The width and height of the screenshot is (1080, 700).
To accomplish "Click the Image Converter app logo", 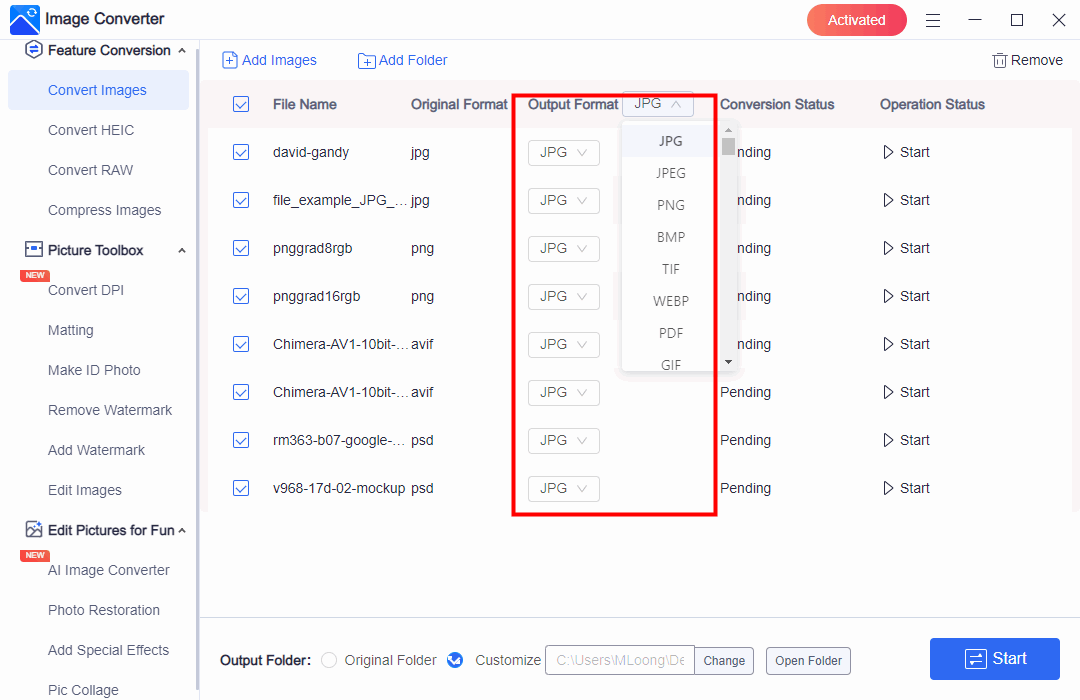I will tap(24, 19).
